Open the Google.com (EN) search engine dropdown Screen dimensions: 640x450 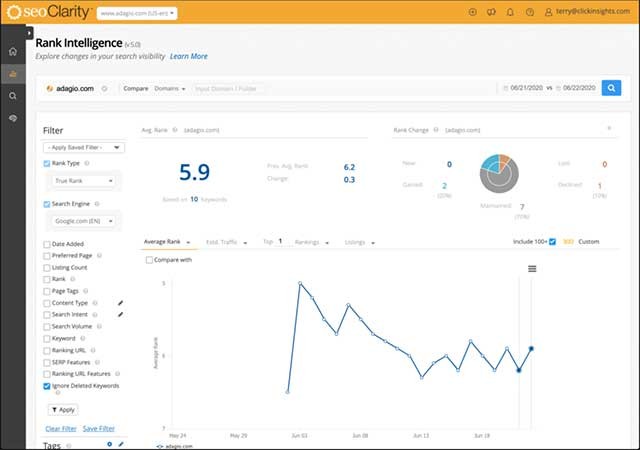coord(84,221)
